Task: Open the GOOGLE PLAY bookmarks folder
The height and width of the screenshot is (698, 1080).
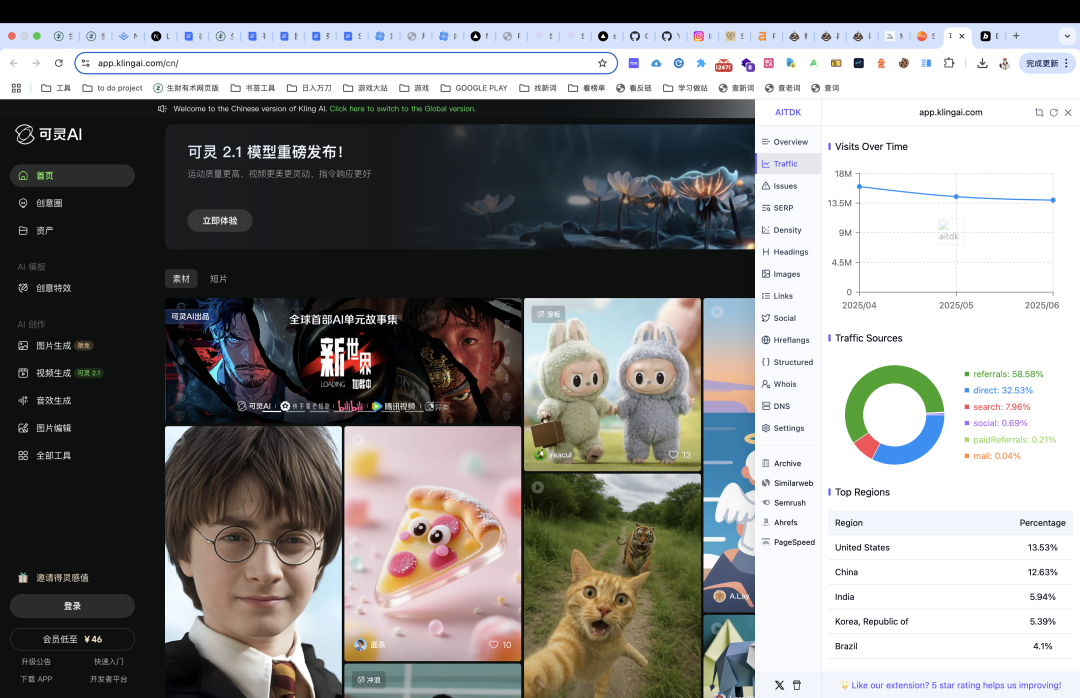Action: point(474,88)
